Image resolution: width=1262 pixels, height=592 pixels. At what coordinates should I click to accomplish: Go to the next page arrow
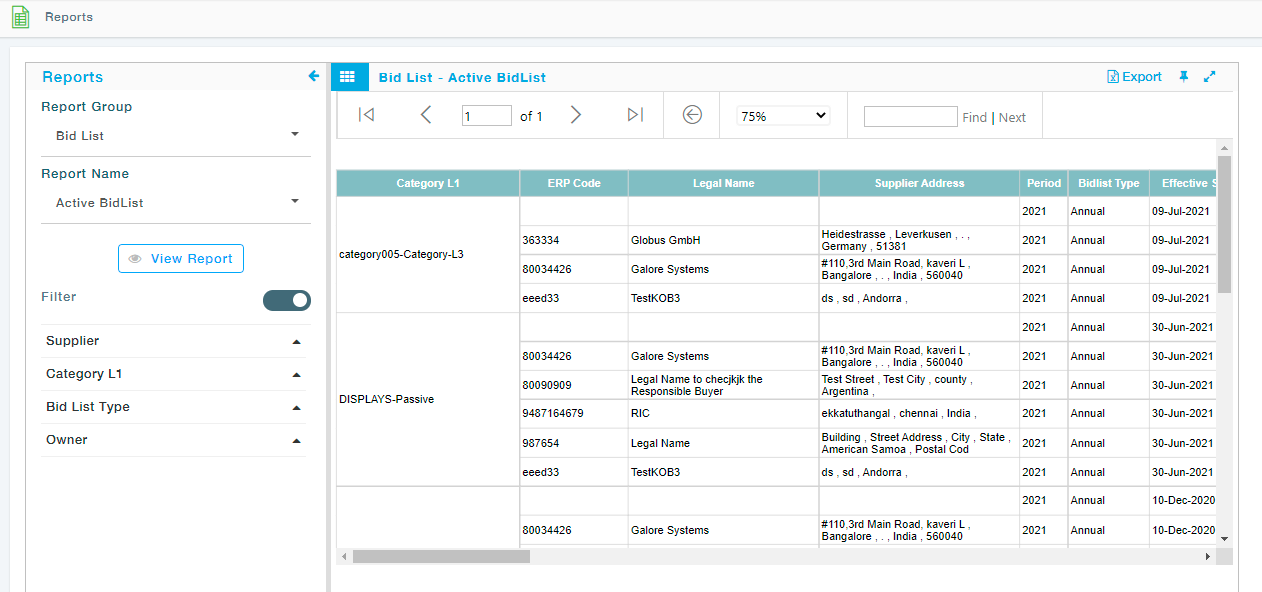[575, 115]
